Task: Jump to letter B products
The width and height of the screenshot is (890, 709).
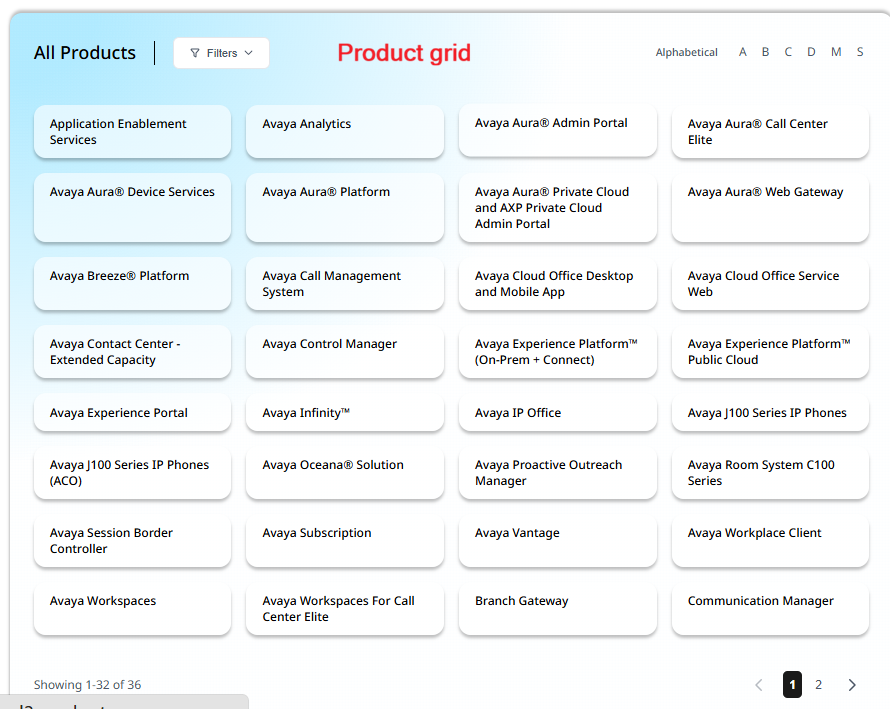Action: tap(765, 52)
